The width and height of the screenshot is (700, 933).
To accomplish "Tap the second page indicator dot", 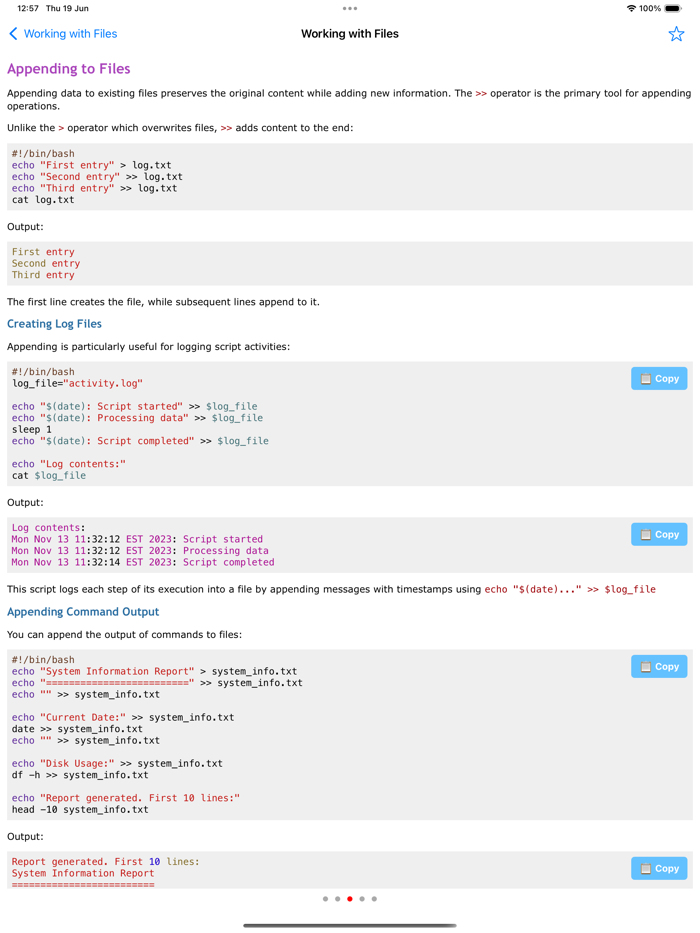I will (x=337, y=899).
